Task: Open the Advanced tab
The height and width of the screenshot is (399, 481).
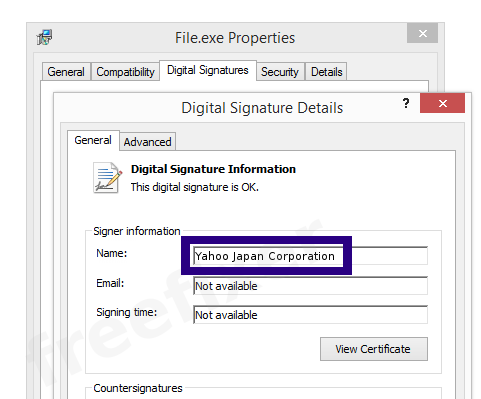Action: tap(147, 142)
